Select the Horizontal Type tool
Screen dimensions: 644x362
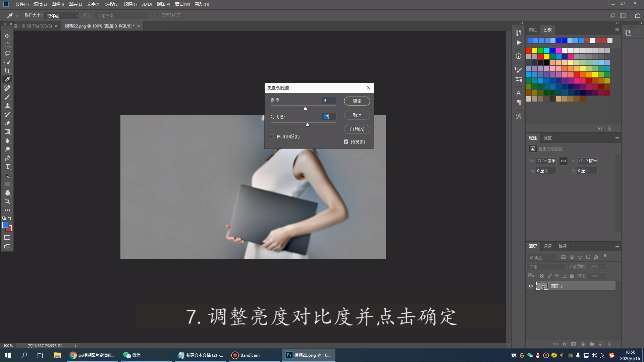click(7, 166)
